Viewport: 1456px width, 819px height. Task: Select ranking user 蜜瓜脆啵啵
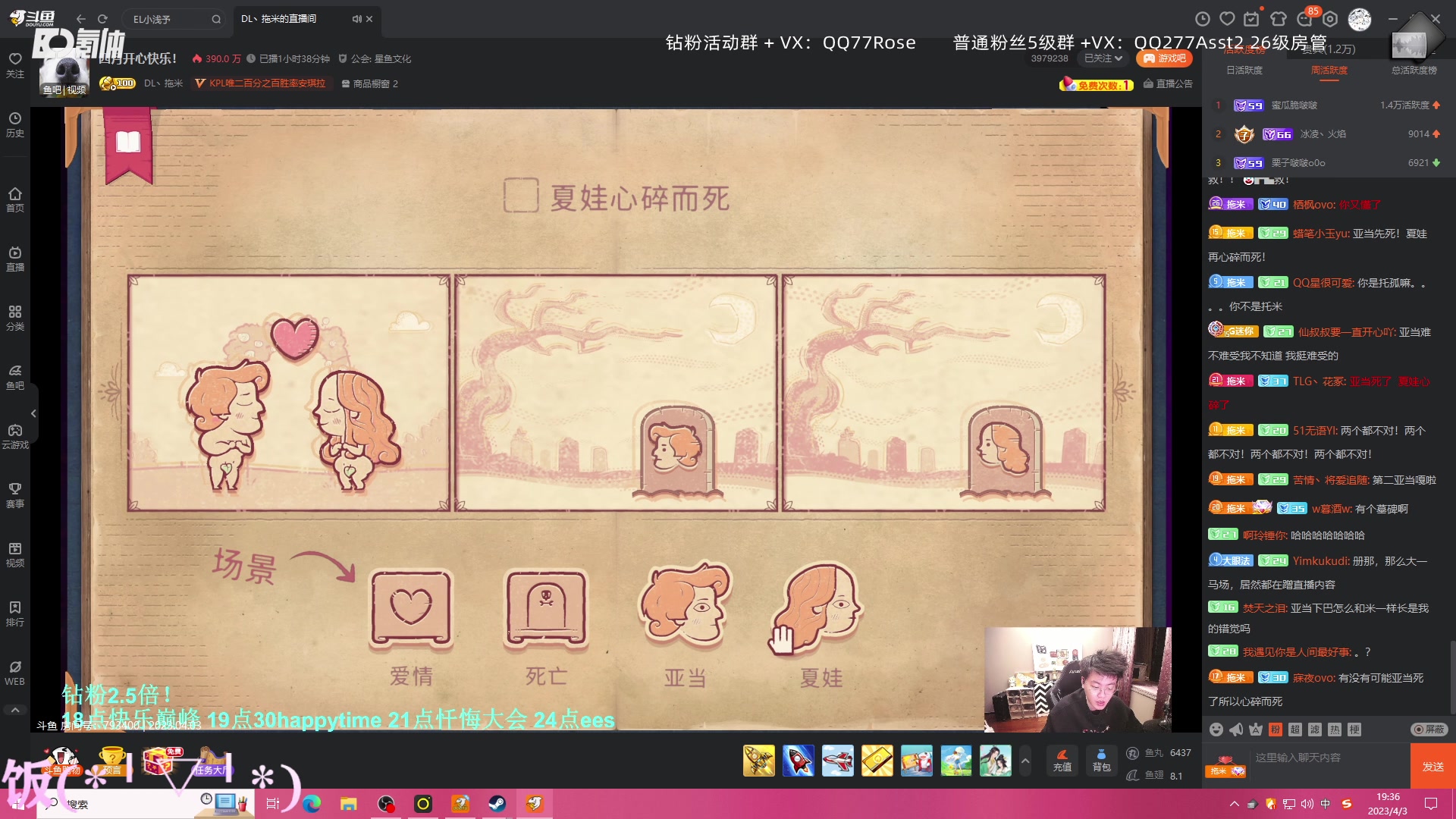[x=1294, y=105]
